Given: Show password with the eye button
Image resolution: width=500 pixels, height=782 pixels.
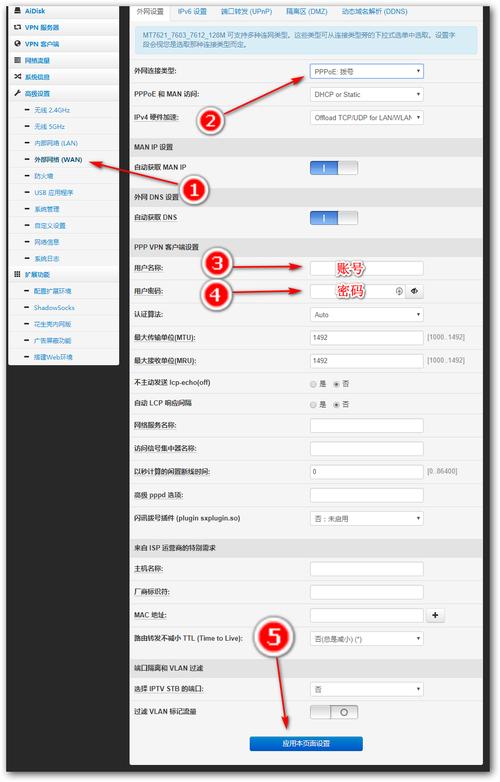Looking at the screenshot, I should coord(414,291).
